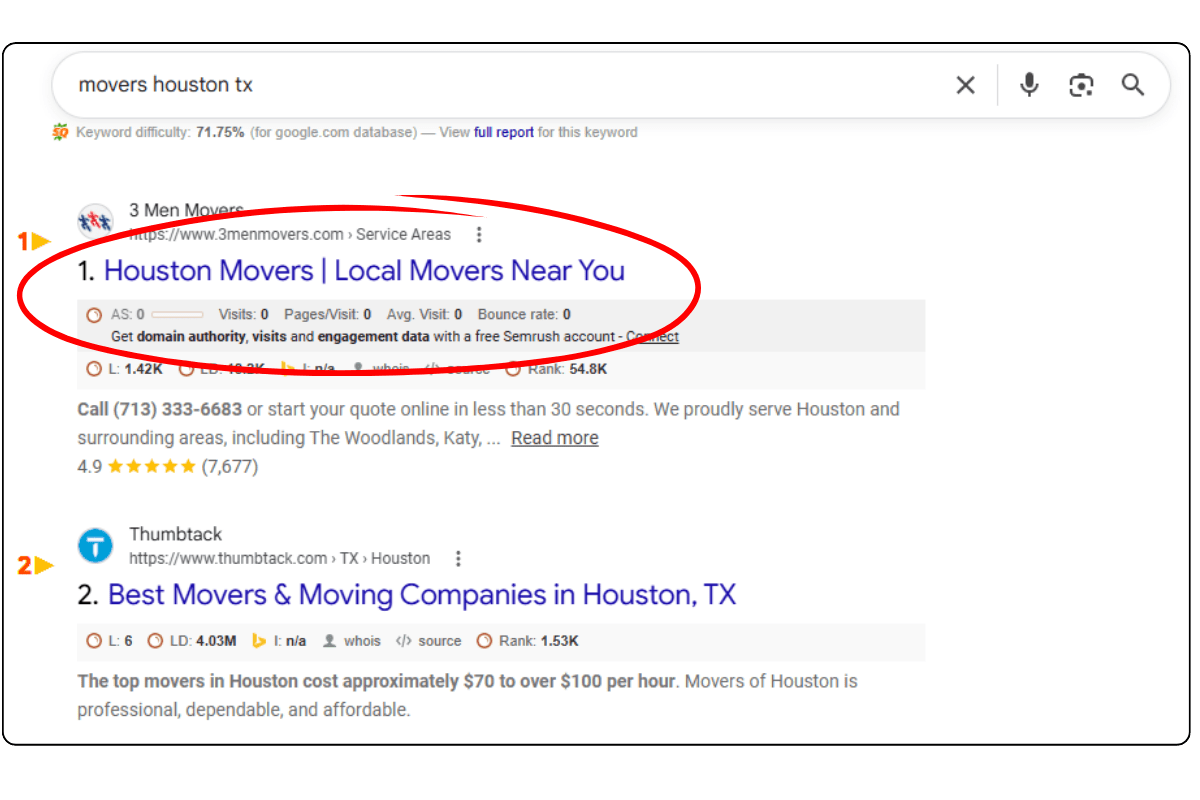Click source in the Thumbtack SEO bar

(440, 641)
